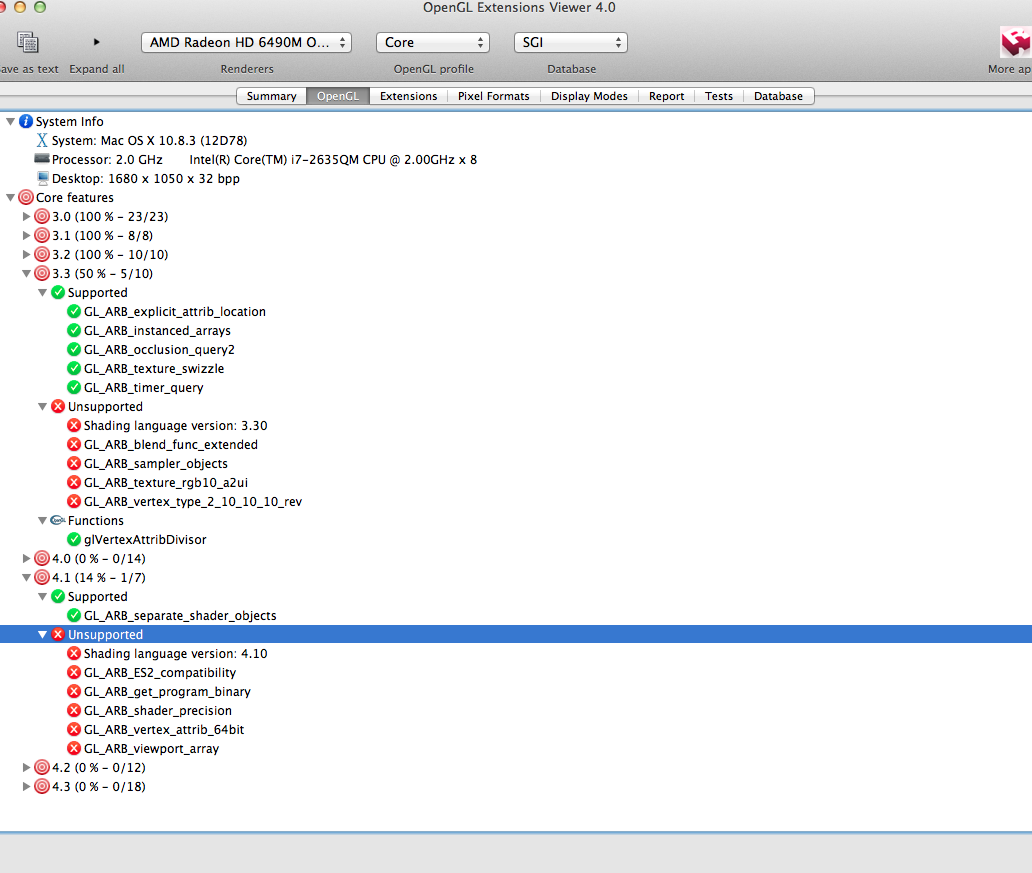Click the target icon beside 4.0
1032x873 pixels.
pos(42,558)
